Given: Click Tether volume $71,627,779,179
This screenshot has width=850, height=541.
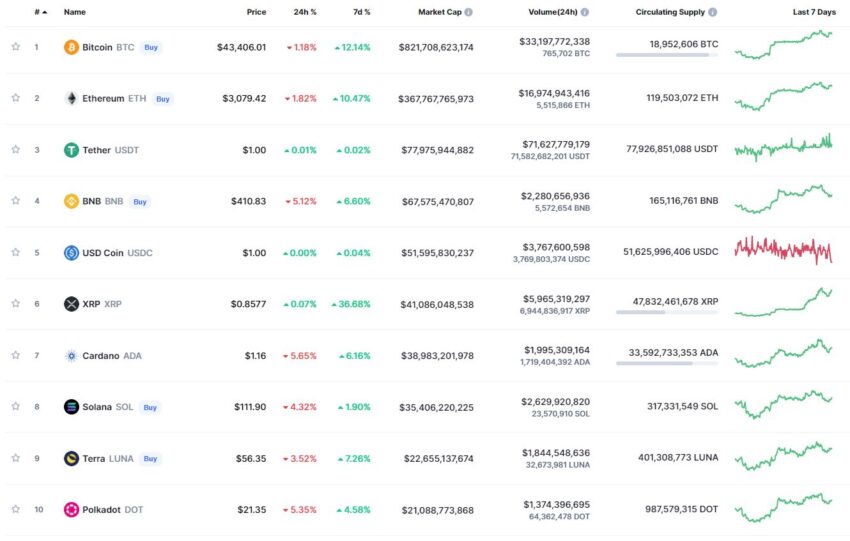Looking at the screenshot, I should [x=556, y=144].
